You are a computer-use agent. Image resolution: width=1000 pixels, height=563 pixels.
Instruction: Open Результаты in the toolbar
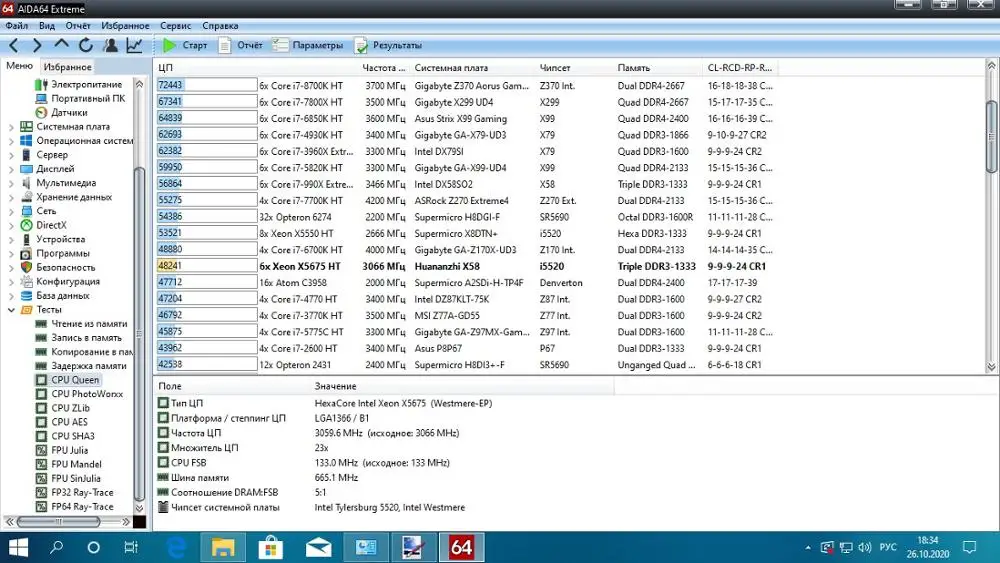click(388, 45)
